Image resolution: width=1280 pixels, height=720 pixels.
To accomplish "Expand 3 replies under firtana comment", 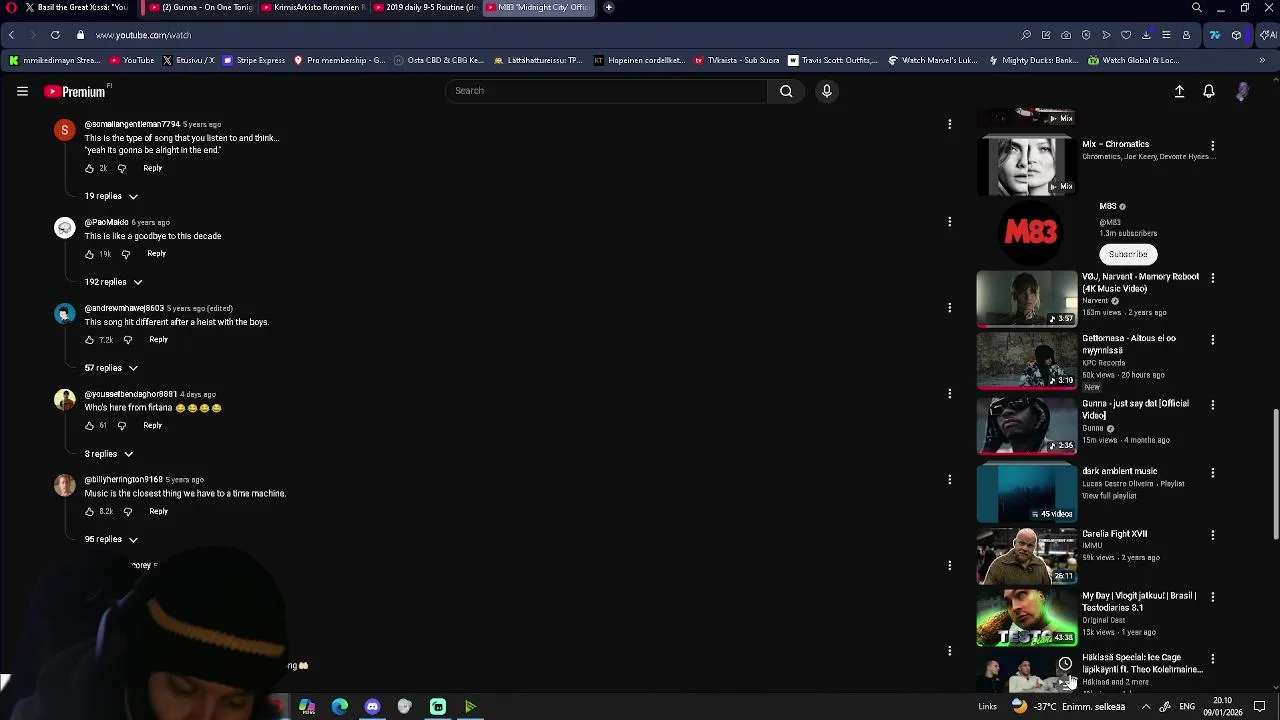I will (x=108, y=455).
